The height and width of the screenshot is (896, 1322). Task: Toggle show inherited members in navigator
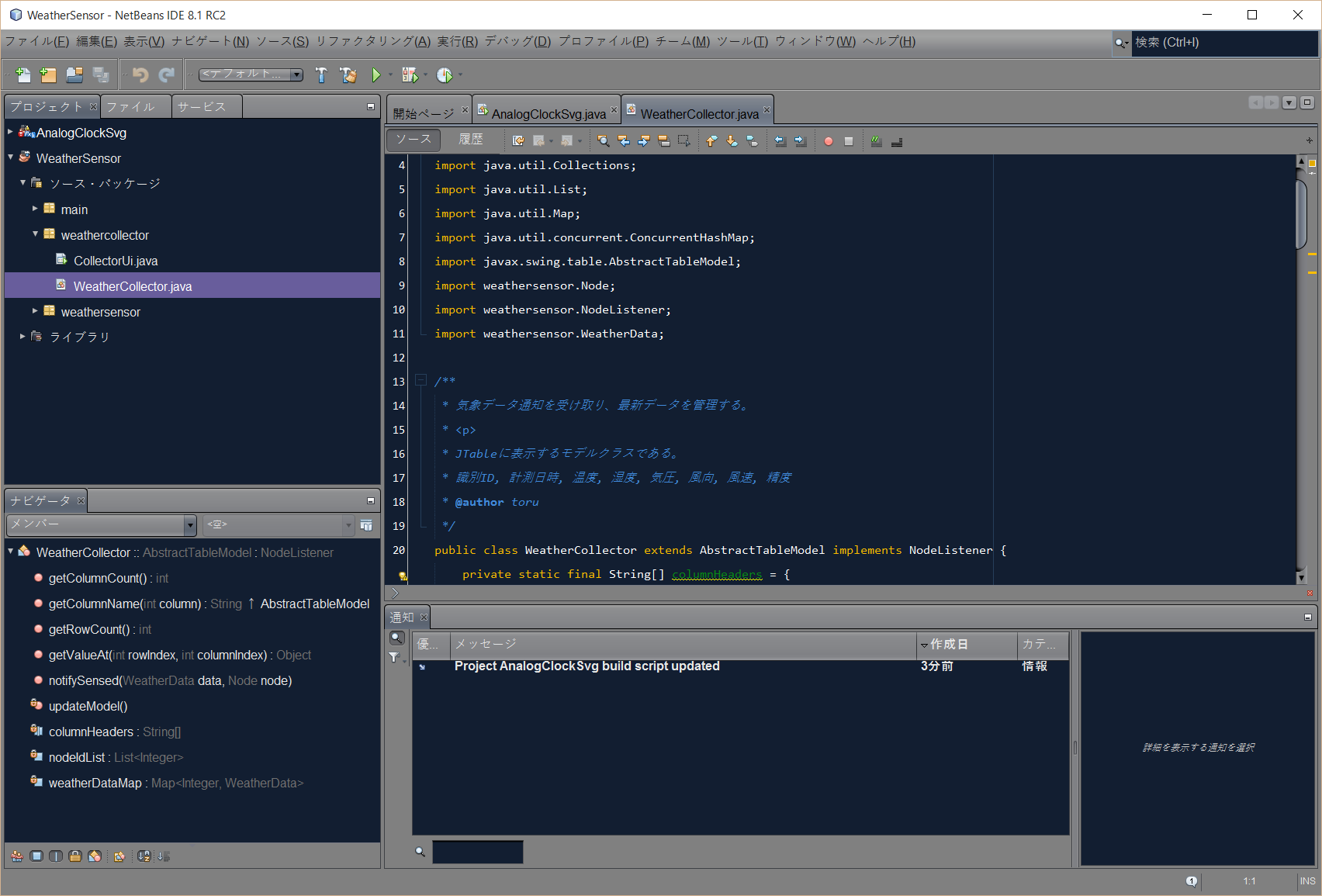tap(17, 856)
